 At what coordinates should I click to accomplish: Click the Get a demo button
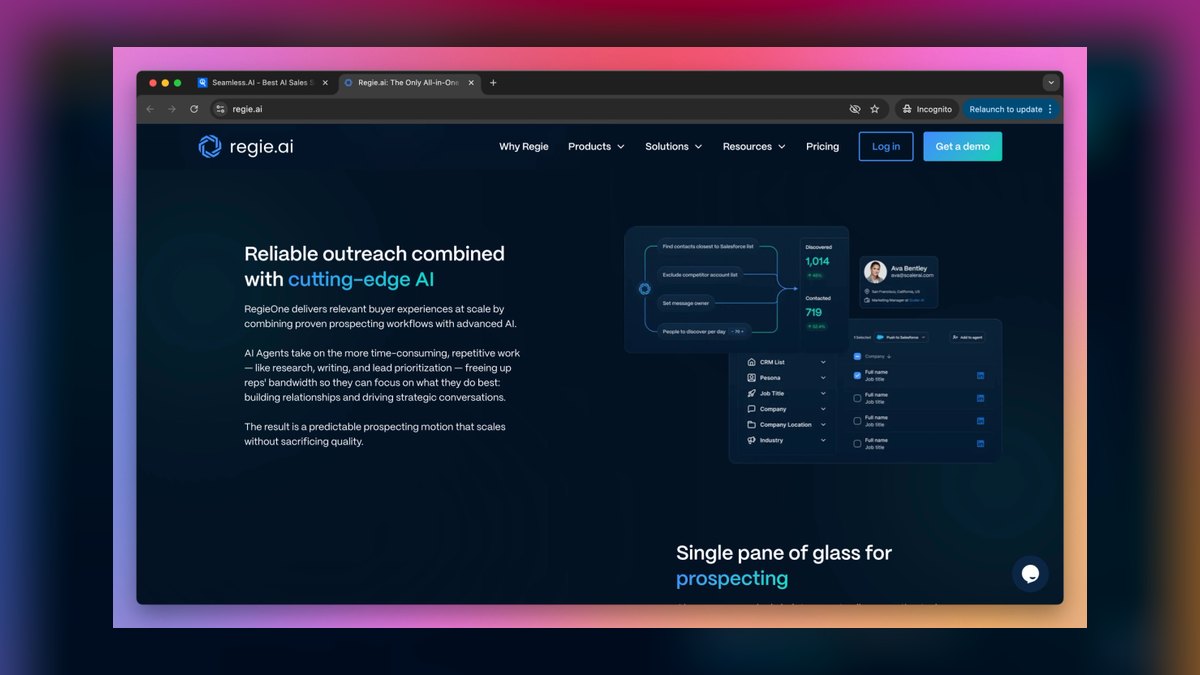(x=962, y=146)
